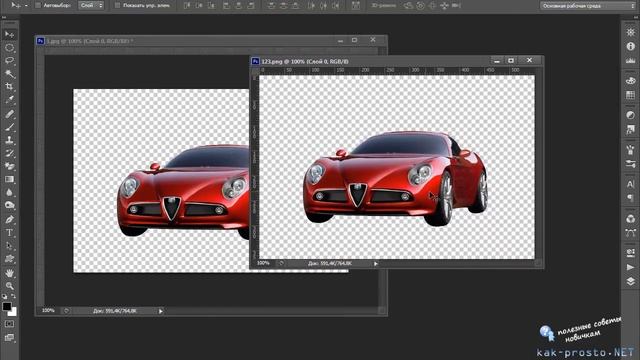The height and width of the screenshot is (360, 640).
Task: Select the Magic Wand tool
Action: [9, 74]
